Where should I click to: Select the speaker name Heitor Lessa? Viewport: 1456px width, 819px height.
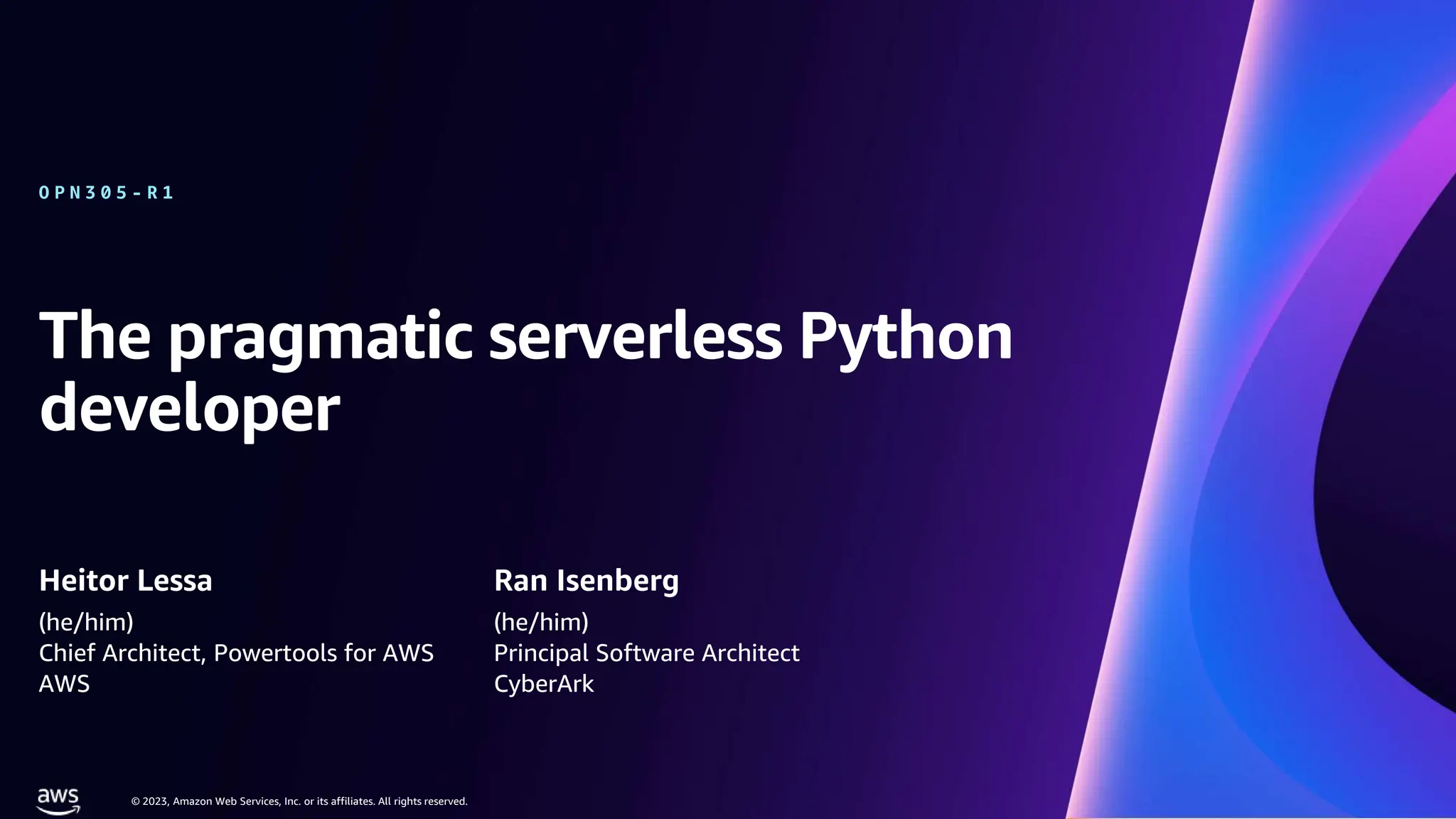(x=126, y=580)
